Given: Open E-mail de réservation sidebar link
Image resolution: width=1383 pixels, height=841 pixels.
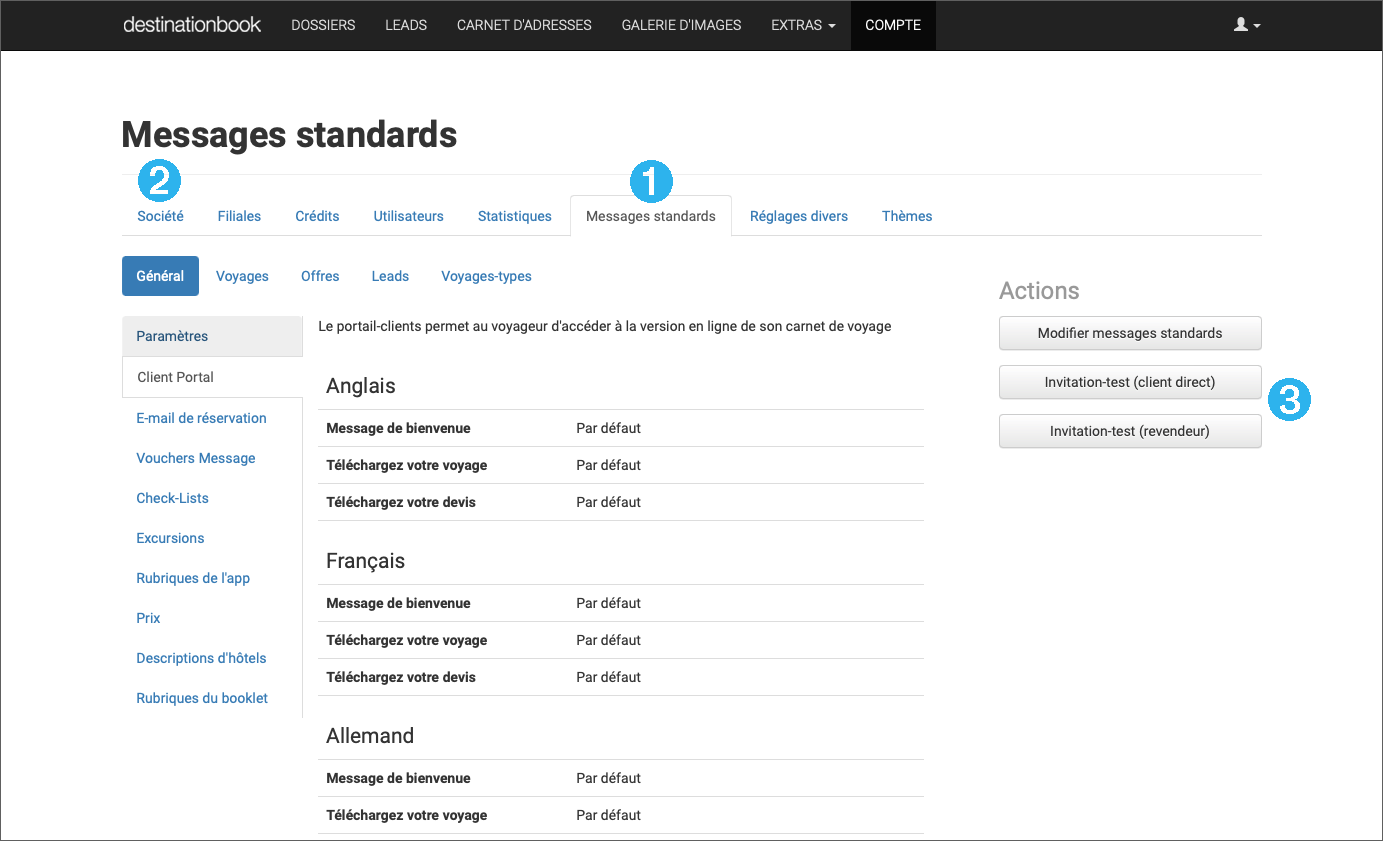Looking at the screenshot, I should (201, 418).
